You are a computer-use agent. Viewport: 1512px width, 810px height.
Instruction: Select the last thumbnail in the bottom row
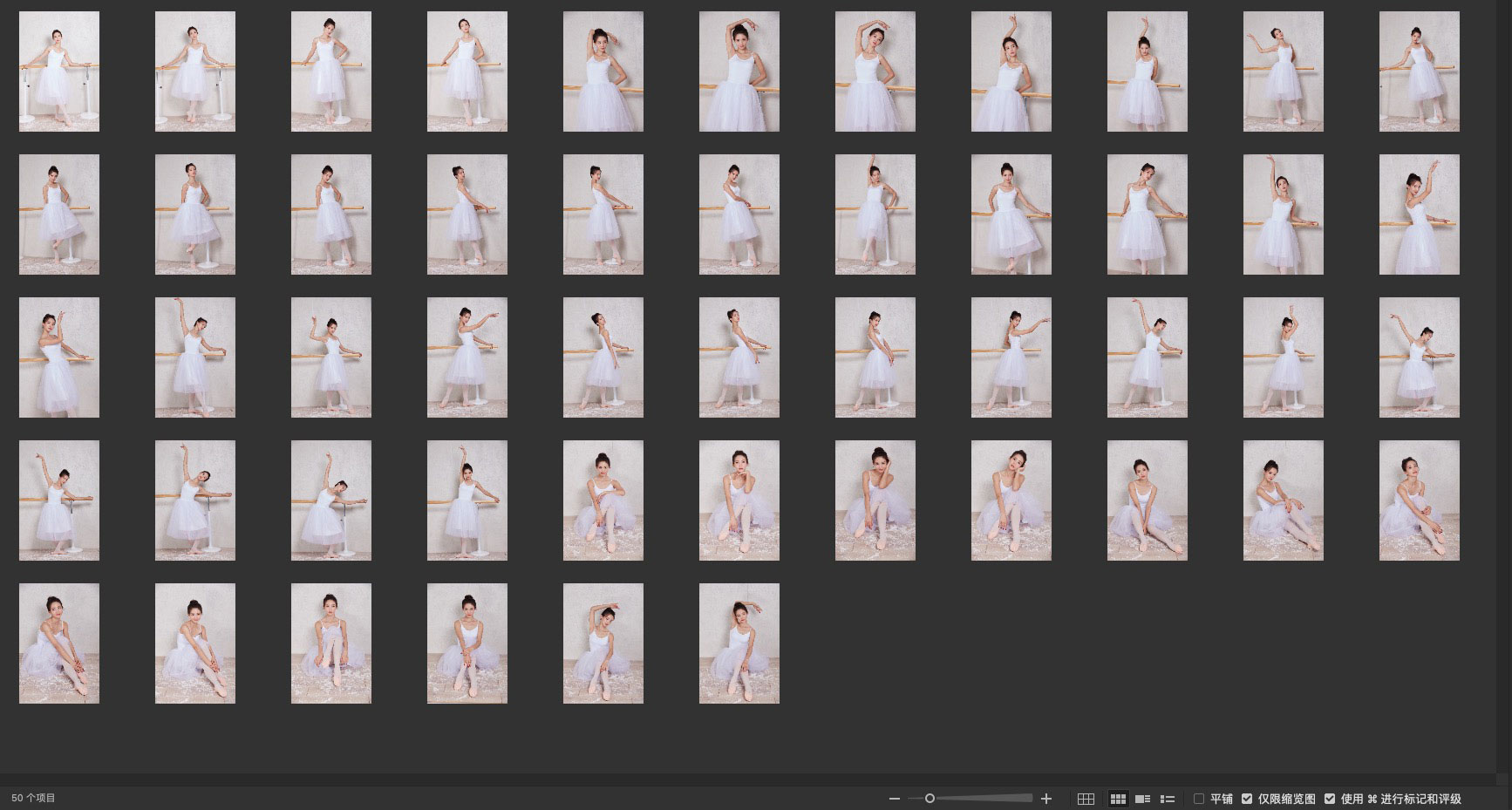739,643
